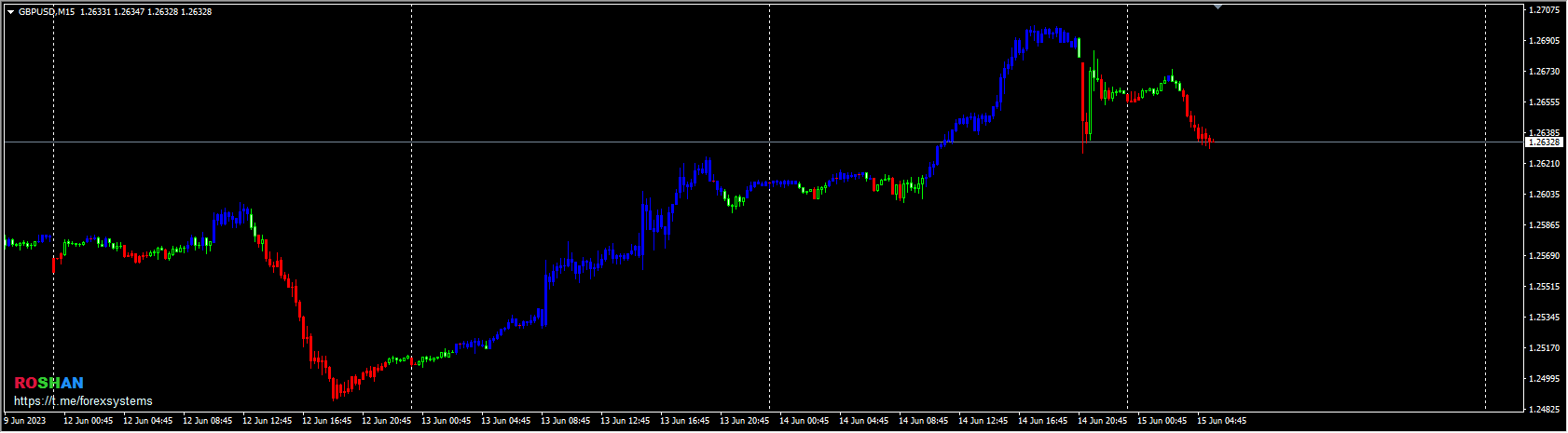Click the GBPUSD,M15 symbol title text

click(47, 12)
